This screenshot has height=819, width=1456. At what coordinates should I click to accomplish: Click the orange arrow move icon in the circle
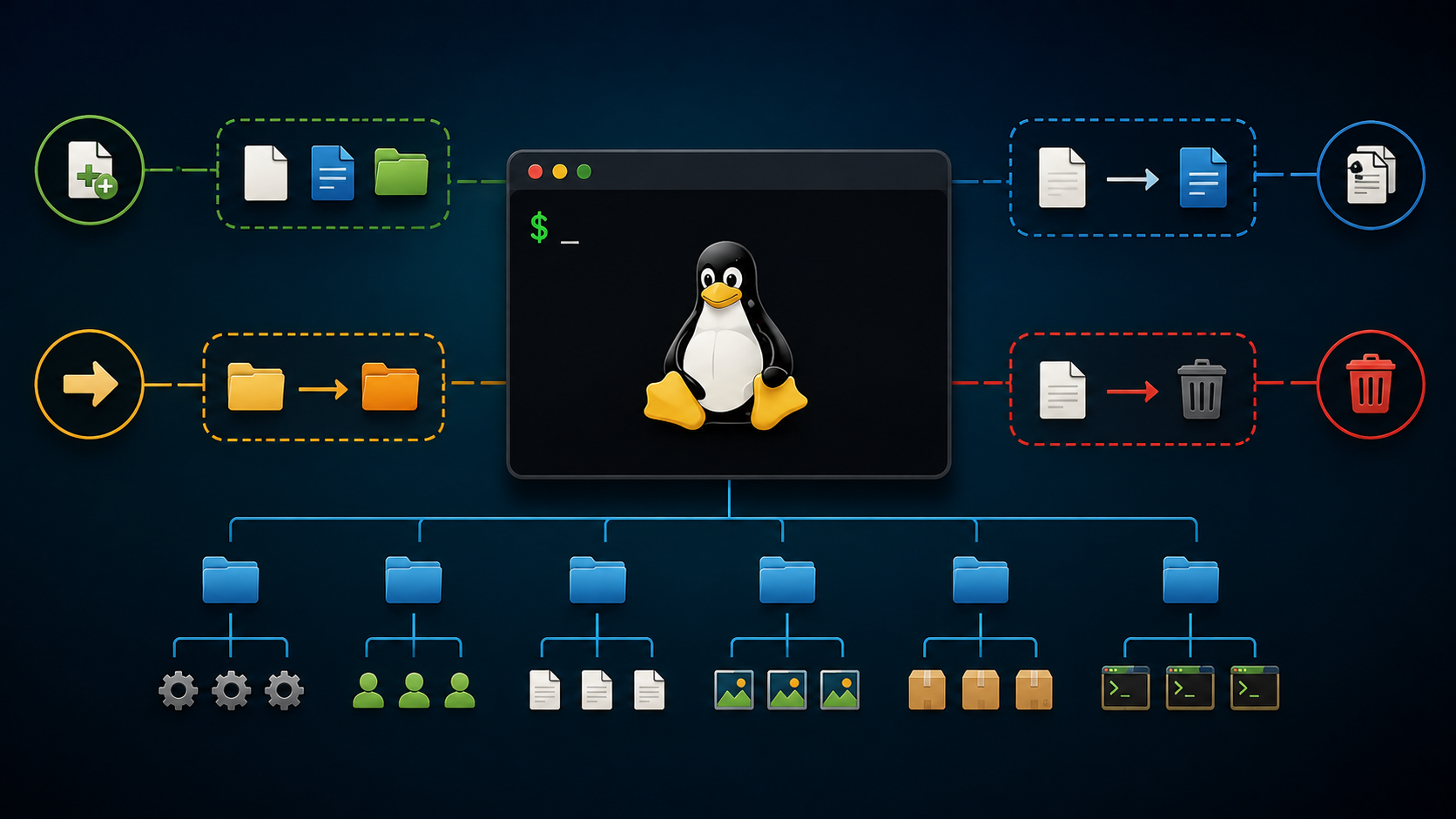click(91, 384)
